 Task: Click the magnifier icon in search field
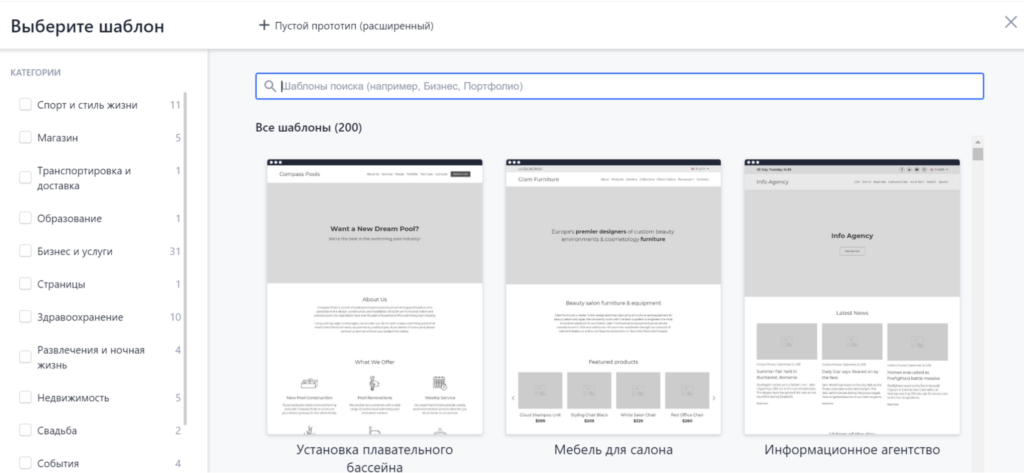coord(269,86)
